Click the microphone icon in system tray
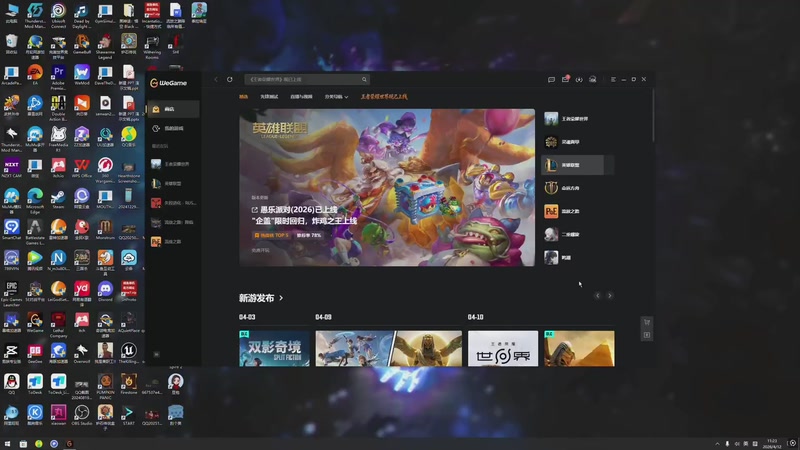Viewport: 800px width, 450px height. pyautogui.click(x=727, y=444)
